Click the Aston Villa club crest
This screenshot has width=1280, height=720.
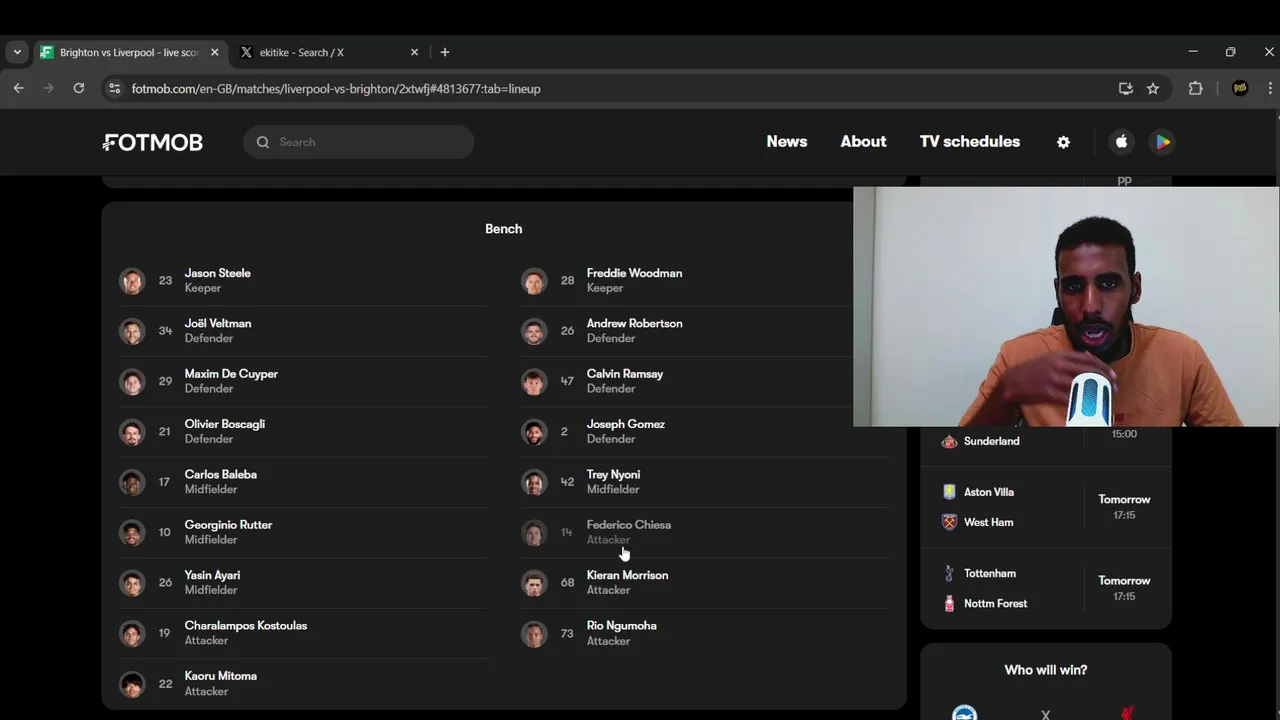949,492
